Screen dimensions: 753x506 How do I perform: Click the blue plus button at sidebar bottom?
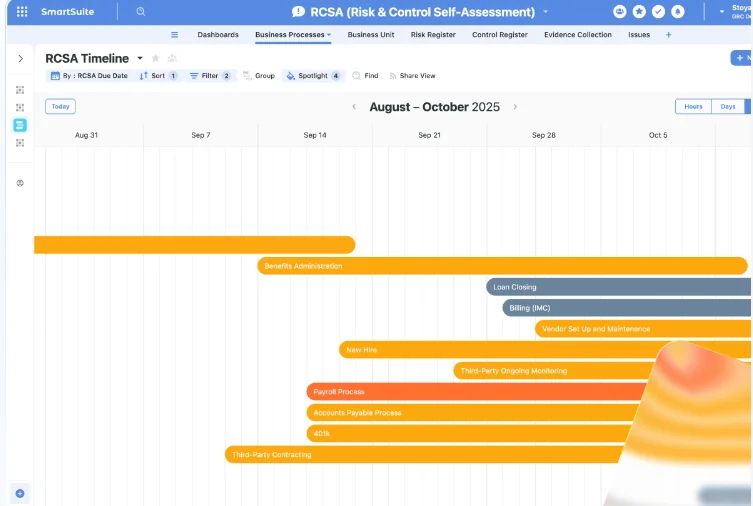tap(20, 493)
